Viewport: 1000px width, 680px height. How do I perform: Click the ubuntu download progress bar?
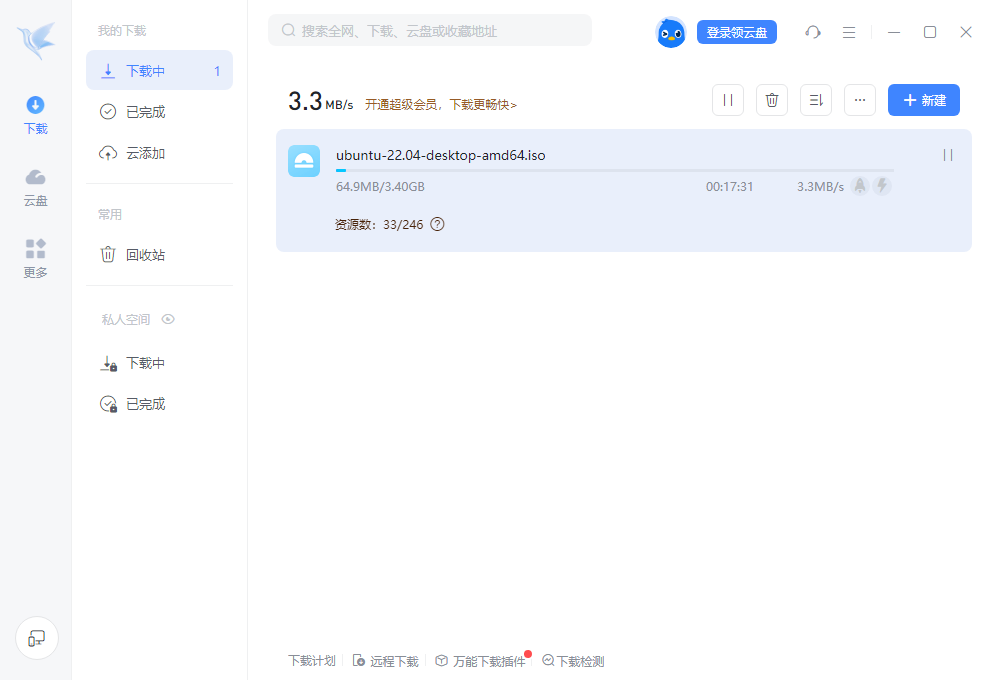click(614, 171)
